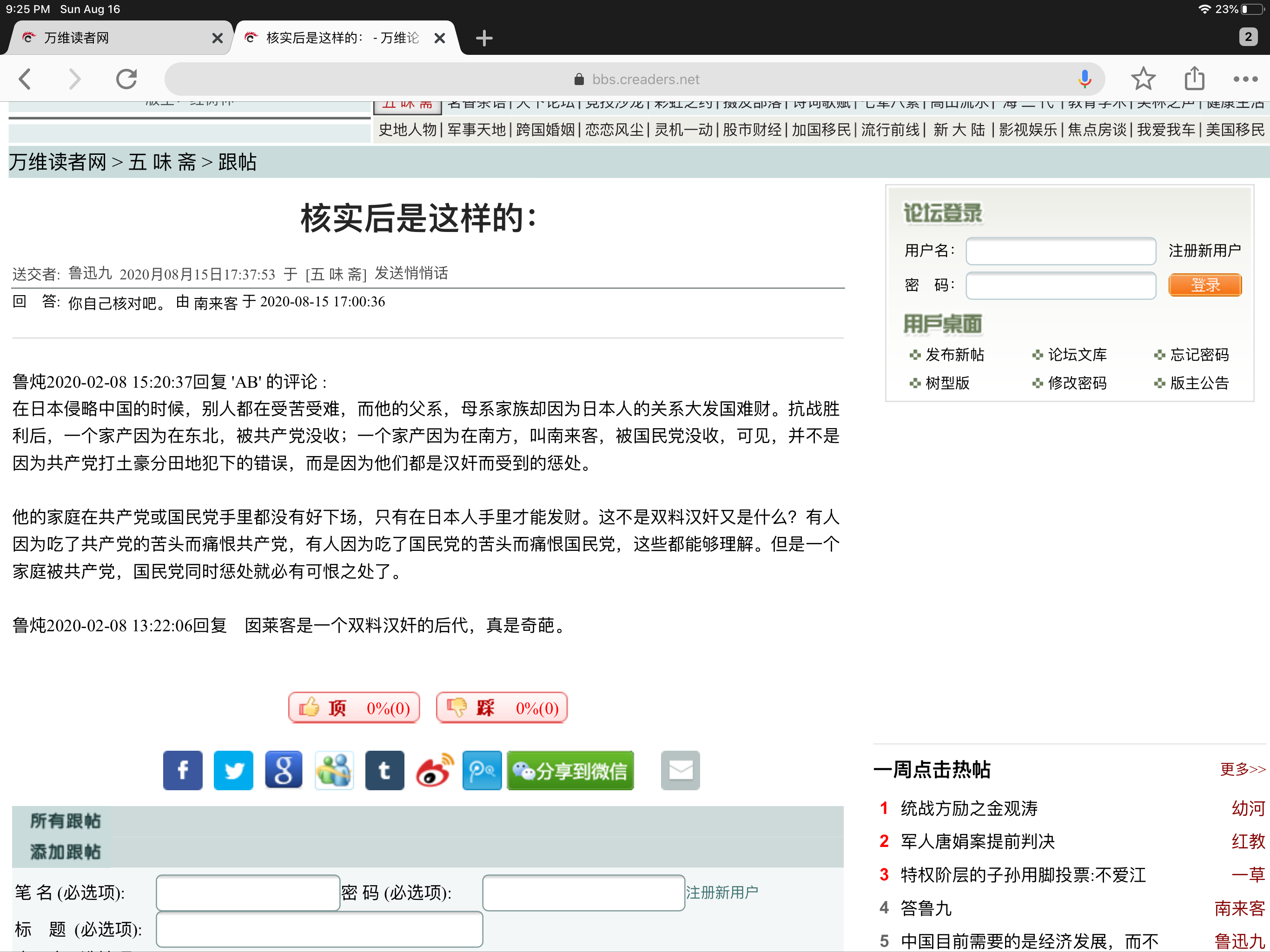This screenshot has width=1270, height=952.
Task: Open 更多>> link for hot posts
Action: point(1242,769)
